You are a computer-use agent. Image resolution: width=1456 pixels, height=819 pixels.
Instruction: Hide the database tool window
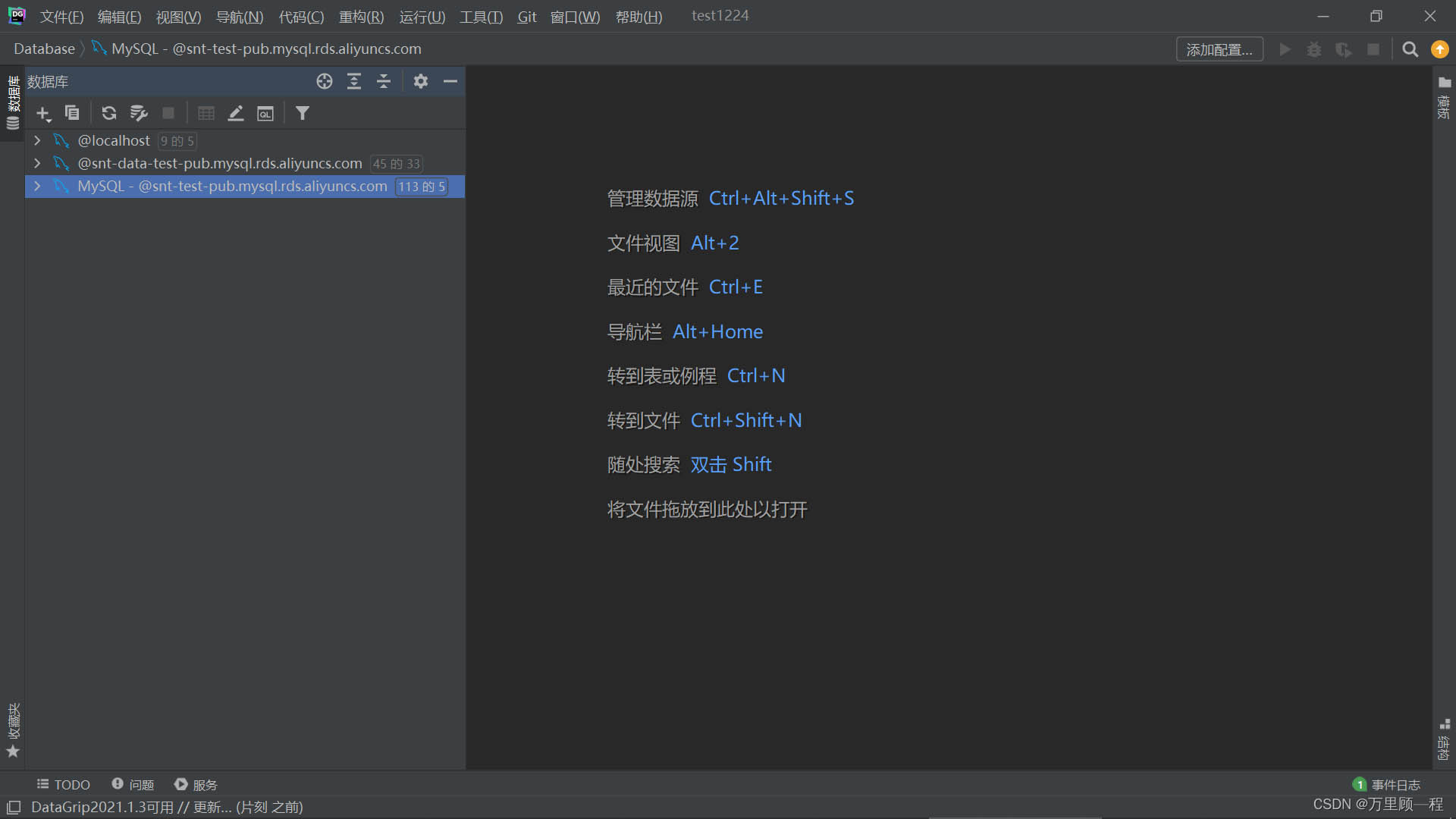point(450,81)
